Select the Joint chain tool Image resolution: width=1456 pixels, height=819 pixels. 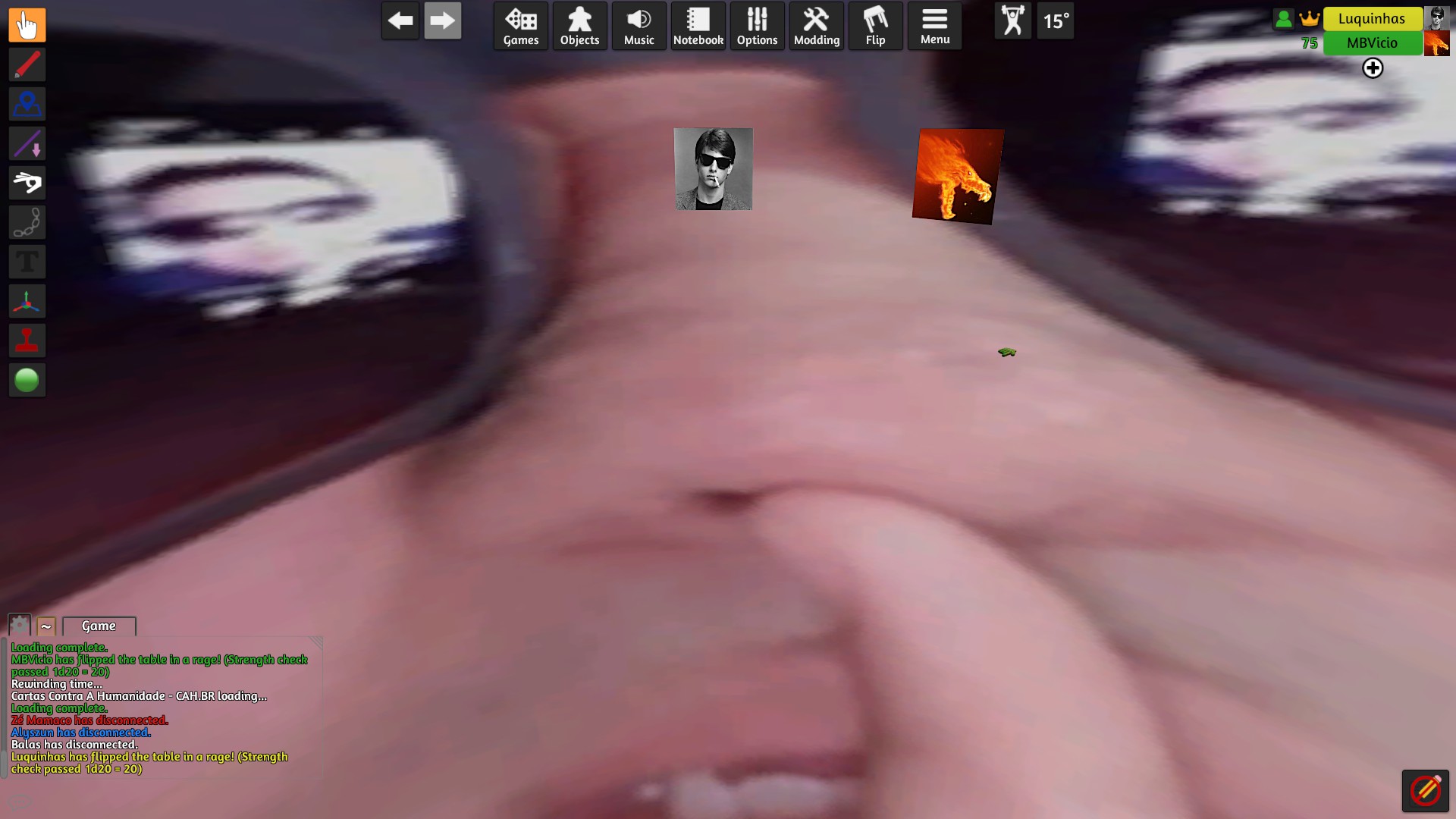click(27, 223)
